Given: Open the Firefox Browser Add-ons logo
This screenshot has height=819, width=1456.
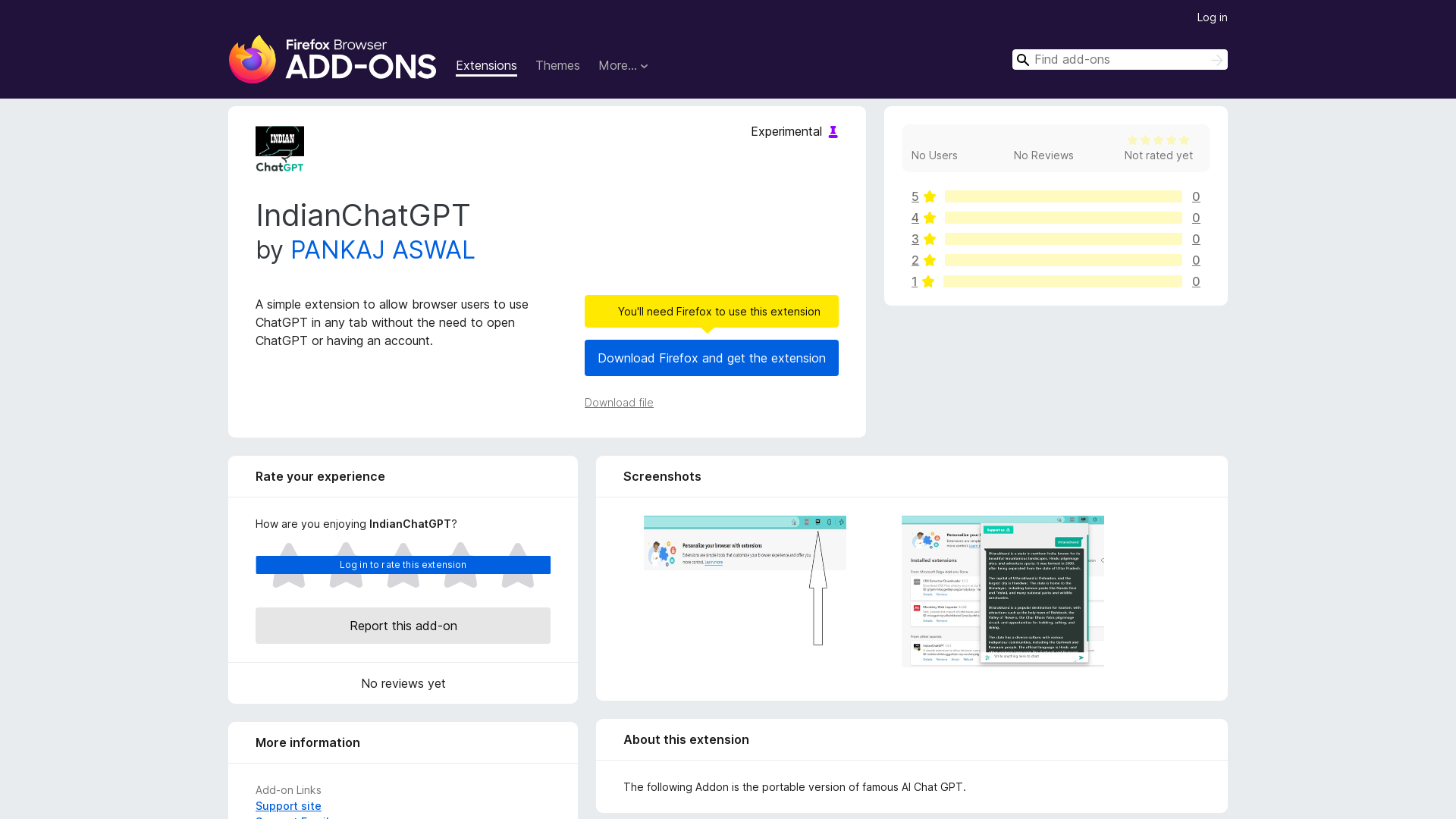Looking at the screenshot, I should [x=332, y=58].
